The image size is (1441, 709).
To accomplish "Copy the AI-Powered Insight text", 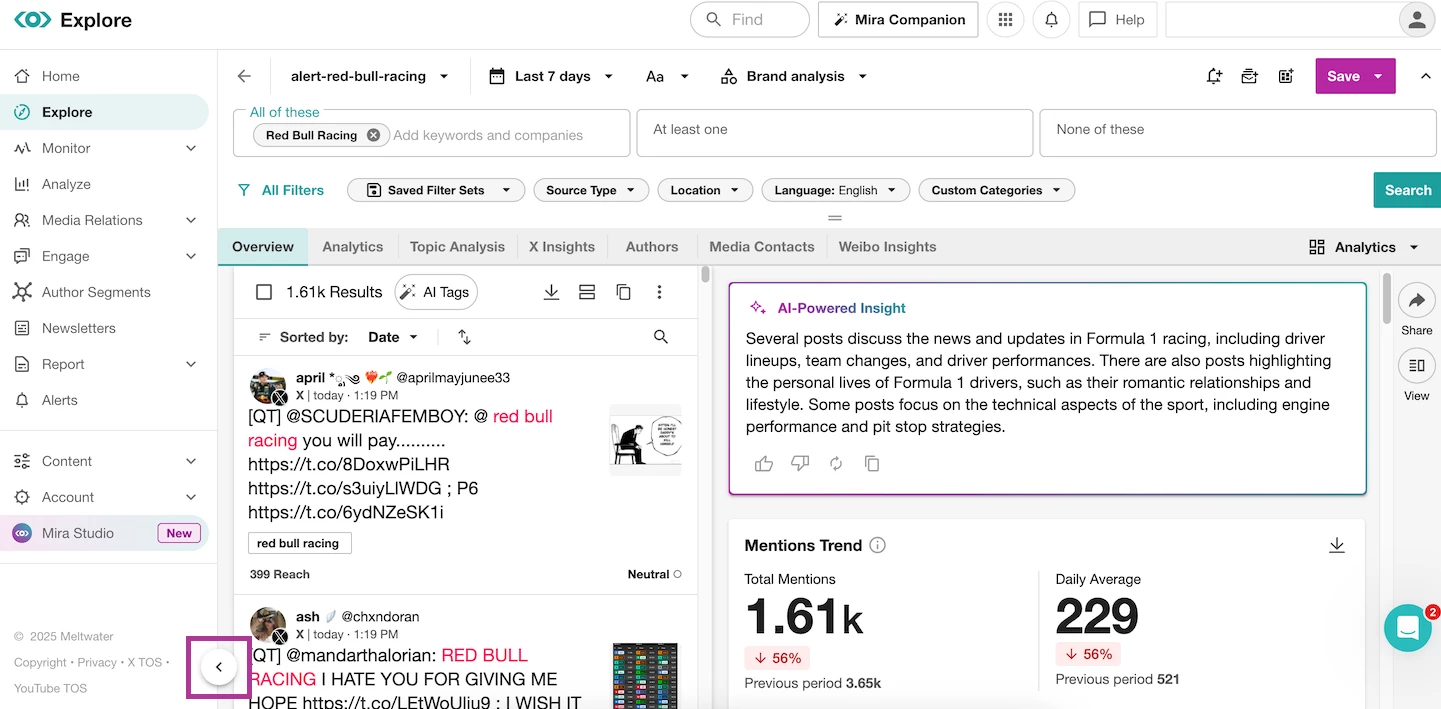I will [x=872, y=464].
